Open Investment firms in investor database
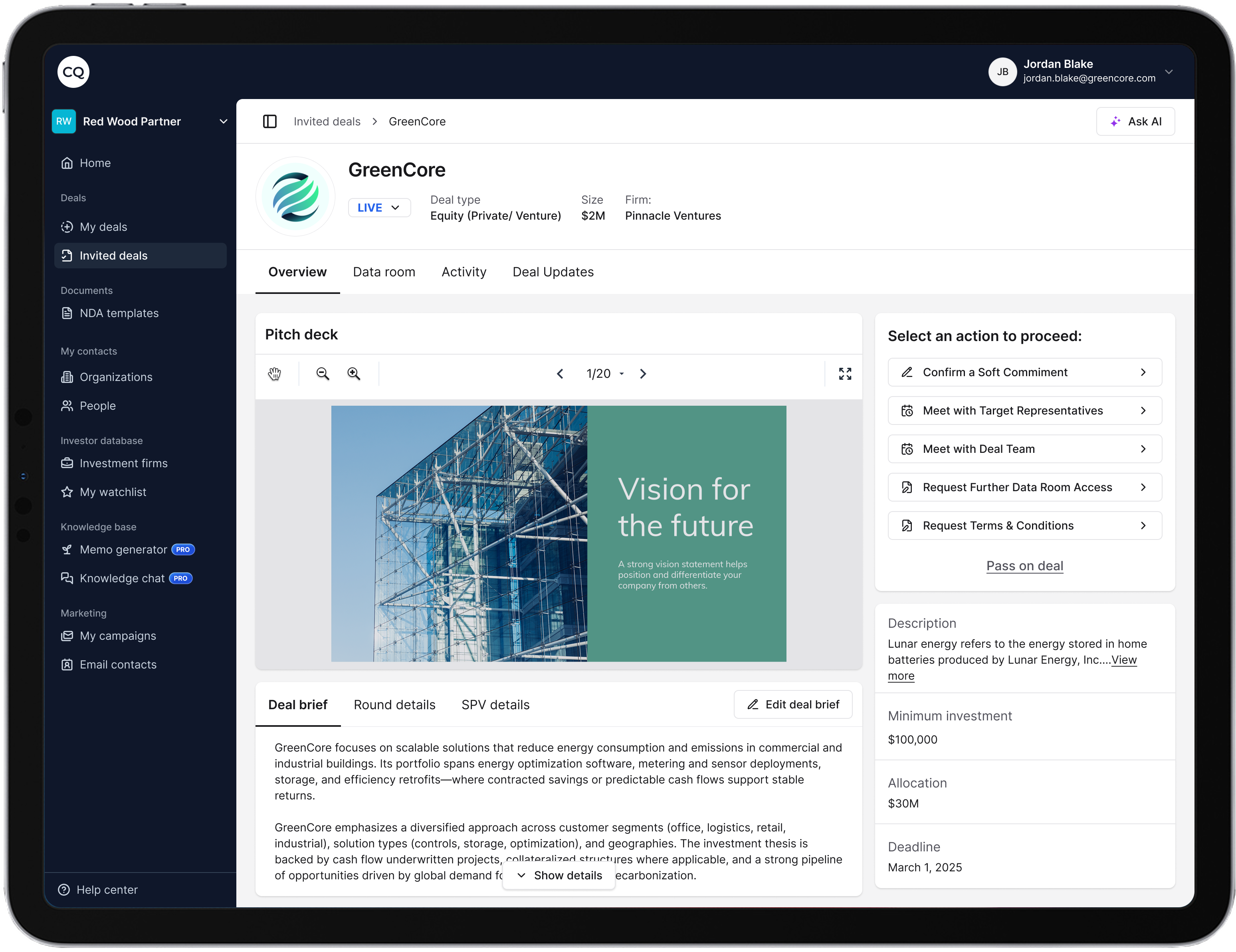The width and height of the screenshot is (1236, 952). click(123, 463)
